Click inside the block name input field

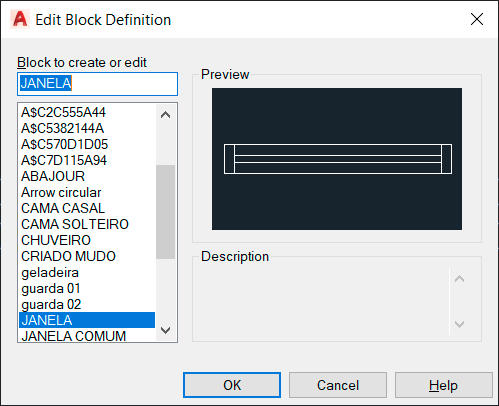[x=97, y=84]
